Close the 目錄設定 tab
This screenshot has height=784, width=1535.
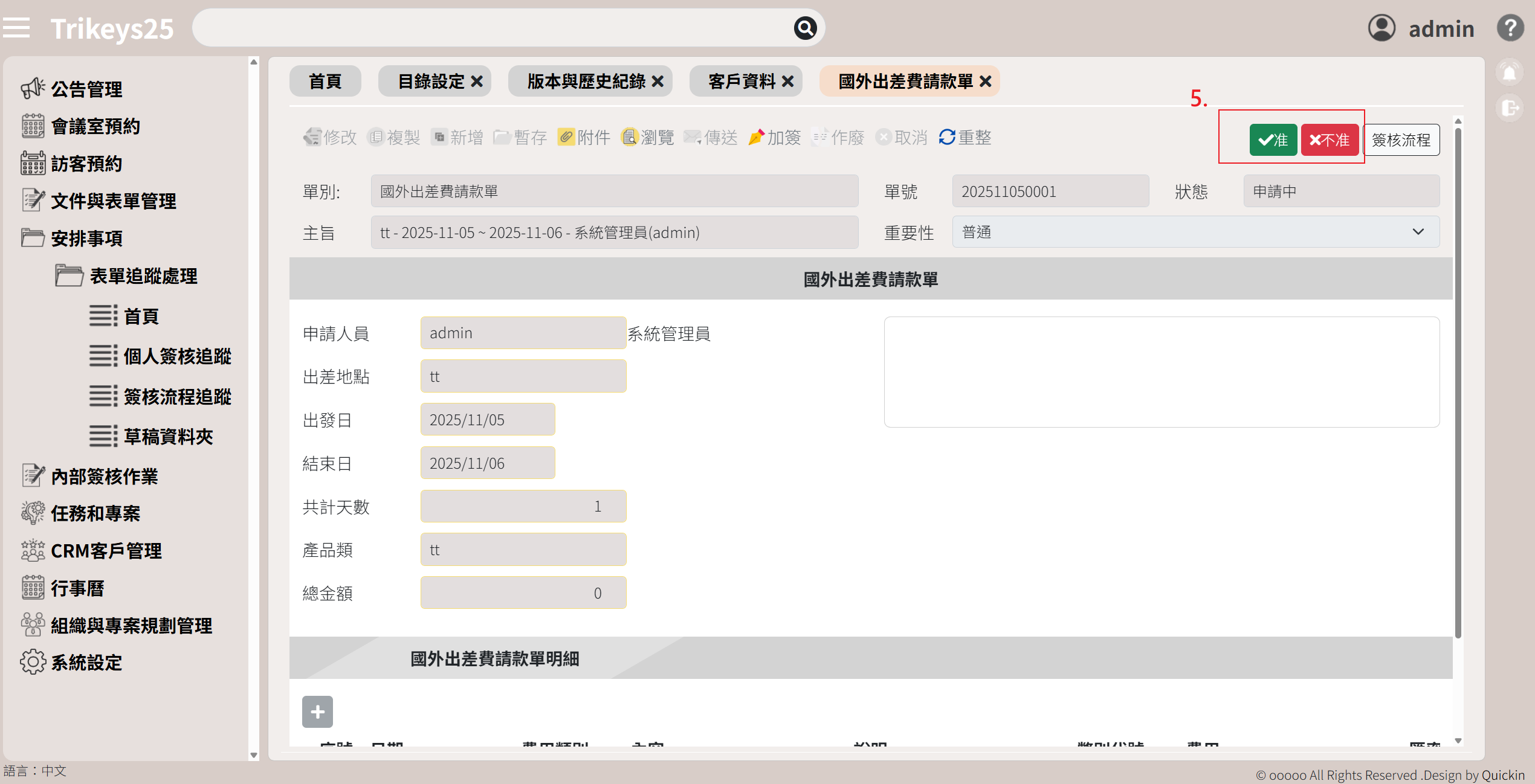477,81
